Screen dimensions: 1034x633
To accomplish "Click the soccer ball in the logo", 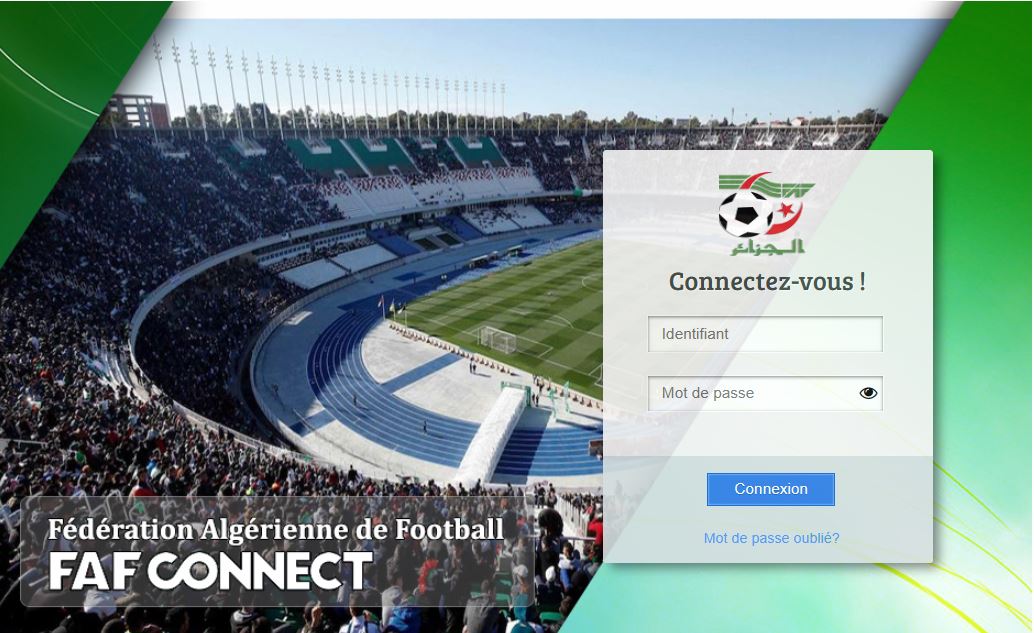I will coord(745,214).
